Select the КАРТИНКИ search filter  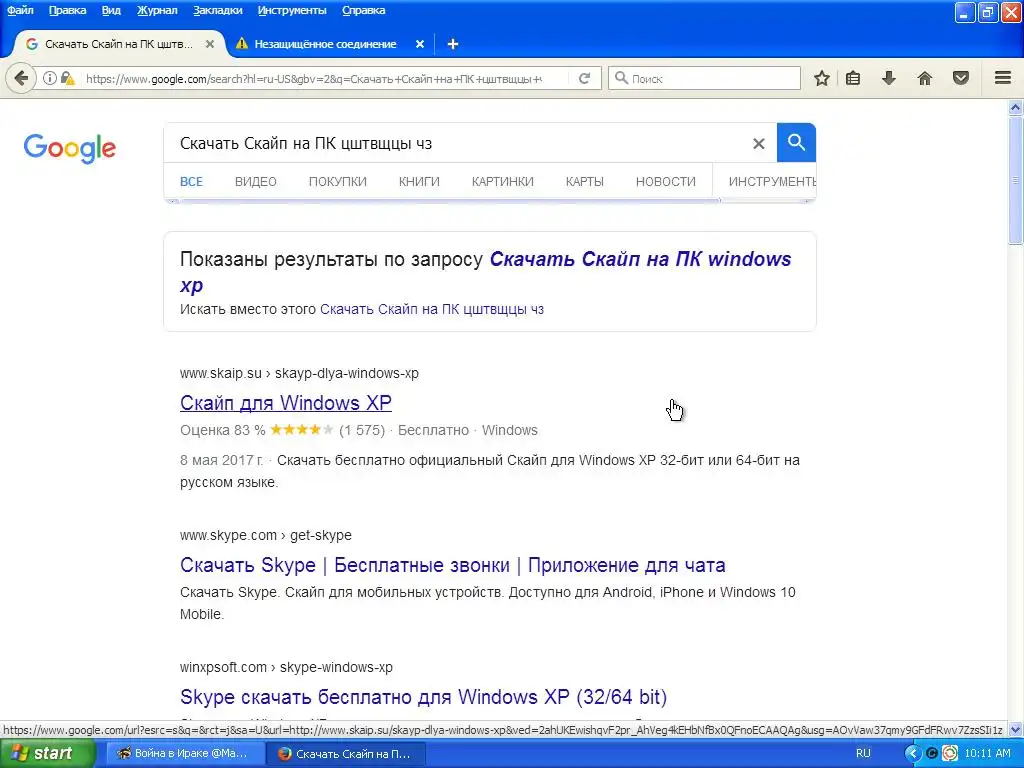[x=503, y=182]
